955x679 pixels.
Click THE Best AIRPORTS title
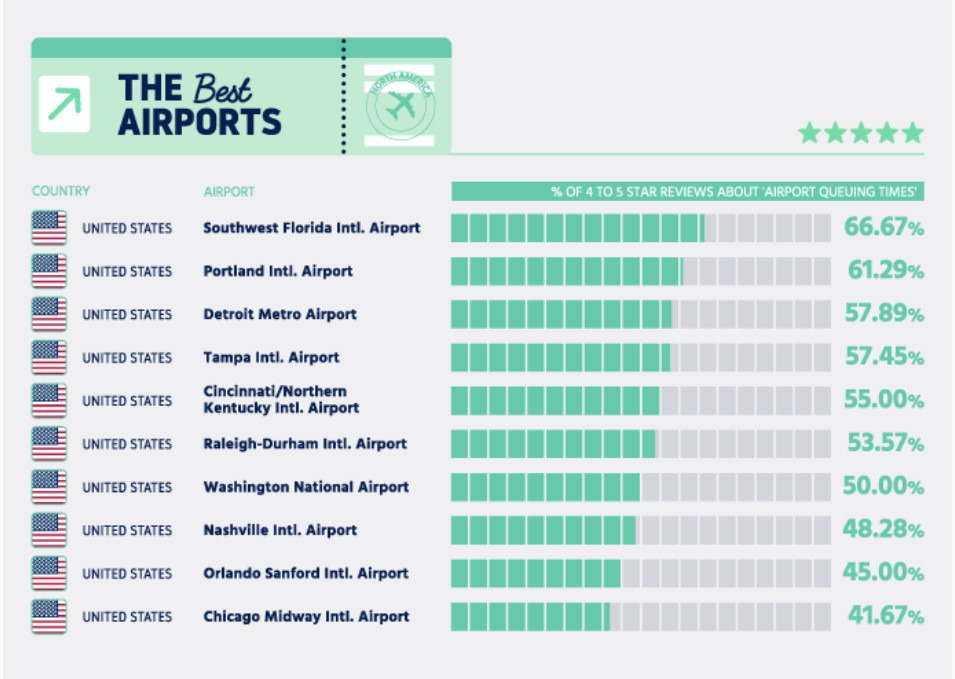pos(200,105)
